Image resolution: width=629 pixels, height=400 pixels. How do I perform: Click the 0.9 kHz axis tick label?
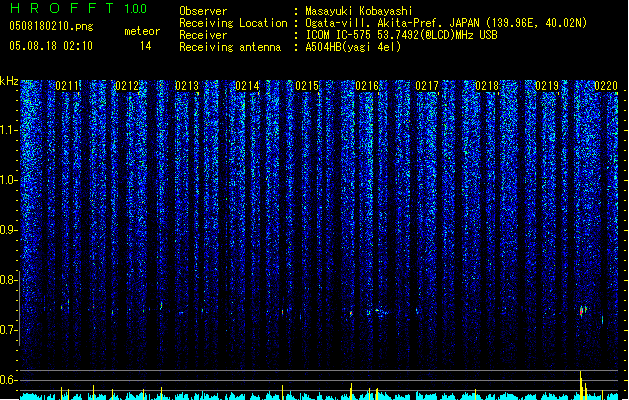(x=9, y=230)
